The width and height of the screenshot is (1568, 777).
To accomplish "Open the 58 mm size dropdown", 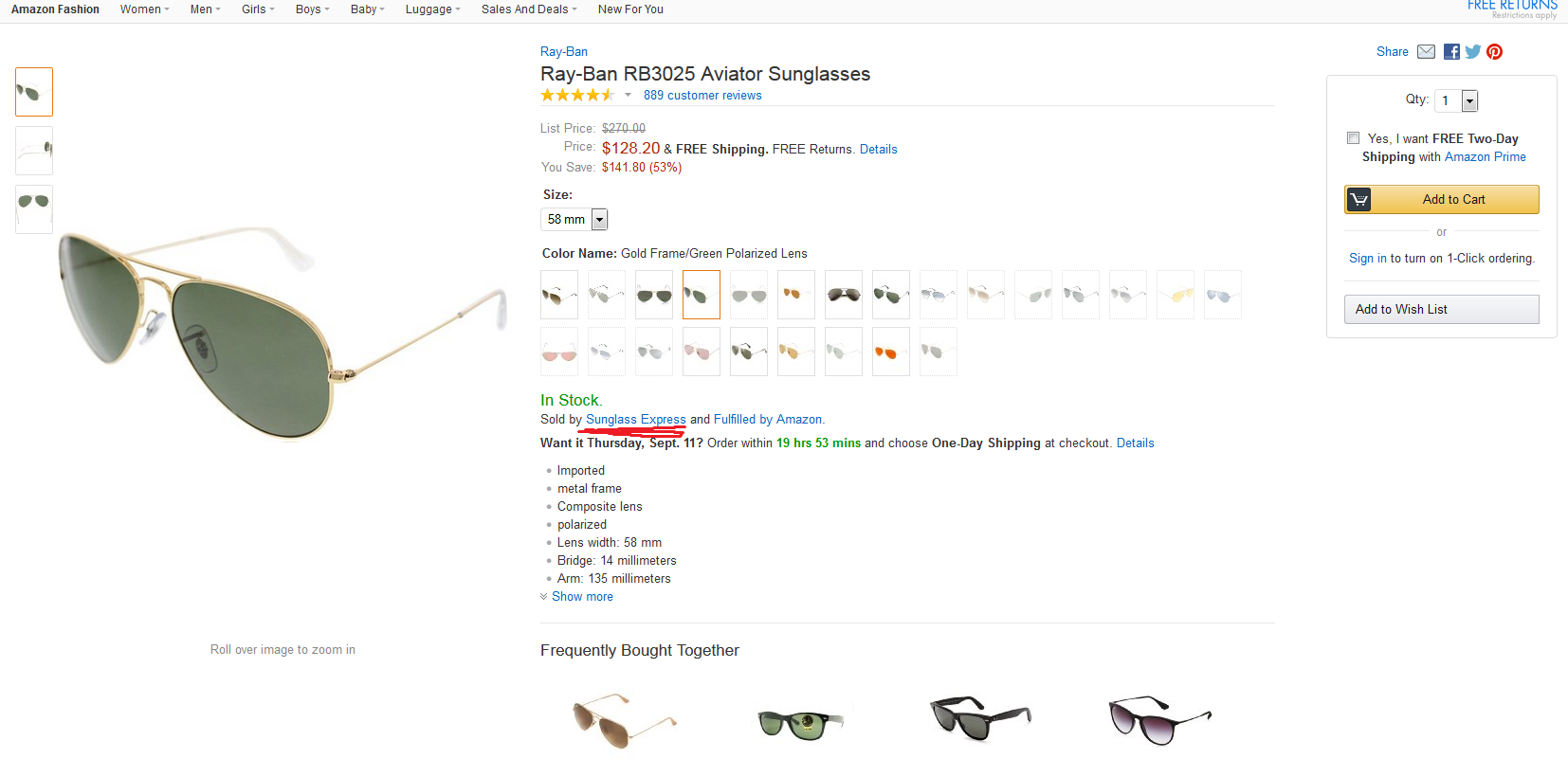I will pyautogui.click(x=574, y=219).
